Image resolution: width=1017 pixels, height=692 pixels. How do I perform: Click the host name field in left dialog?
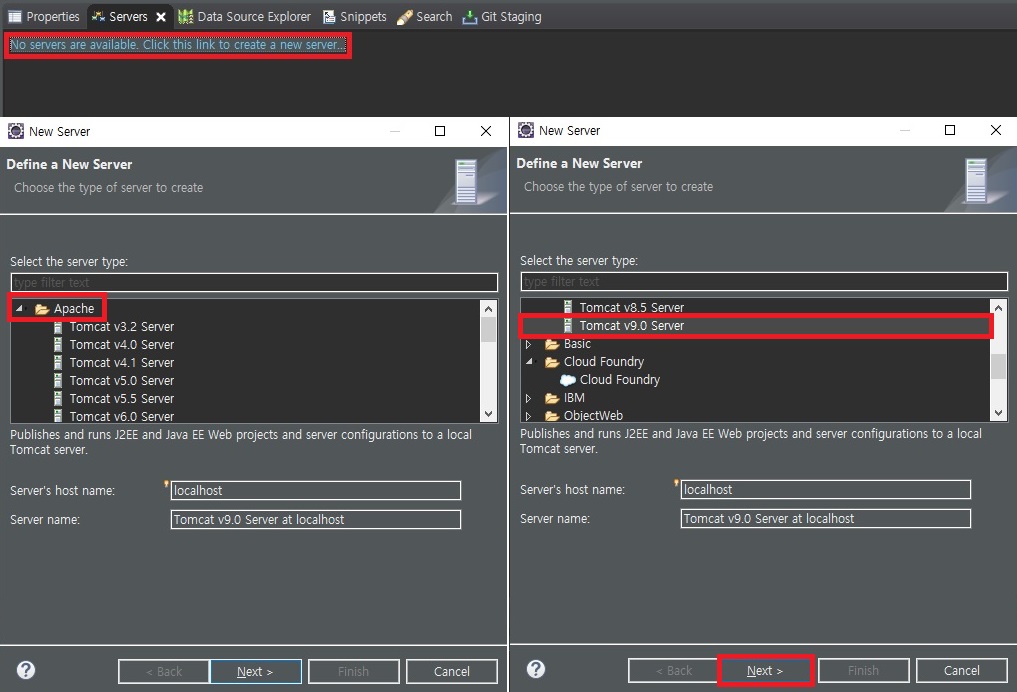(316, 490)
